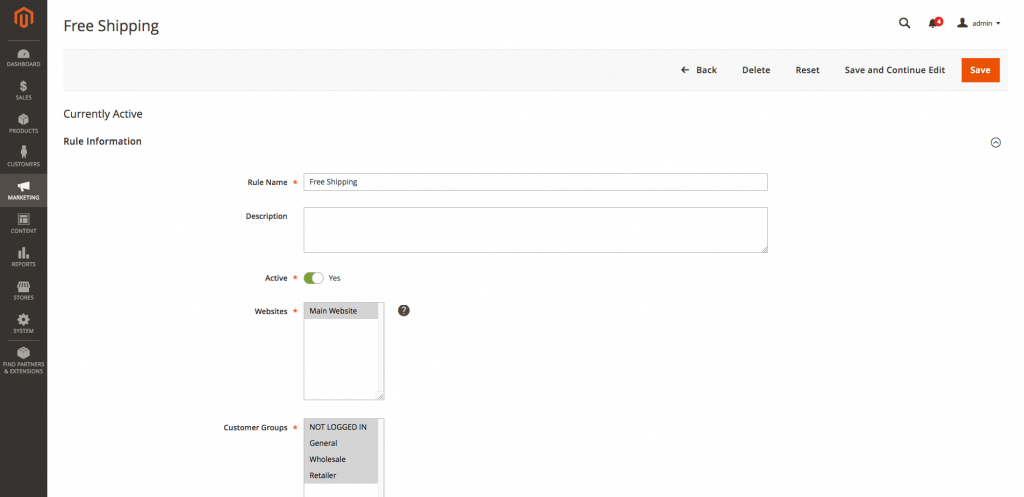
Task: Click the Magento logo icon
Action: click(x=23, y=18)
